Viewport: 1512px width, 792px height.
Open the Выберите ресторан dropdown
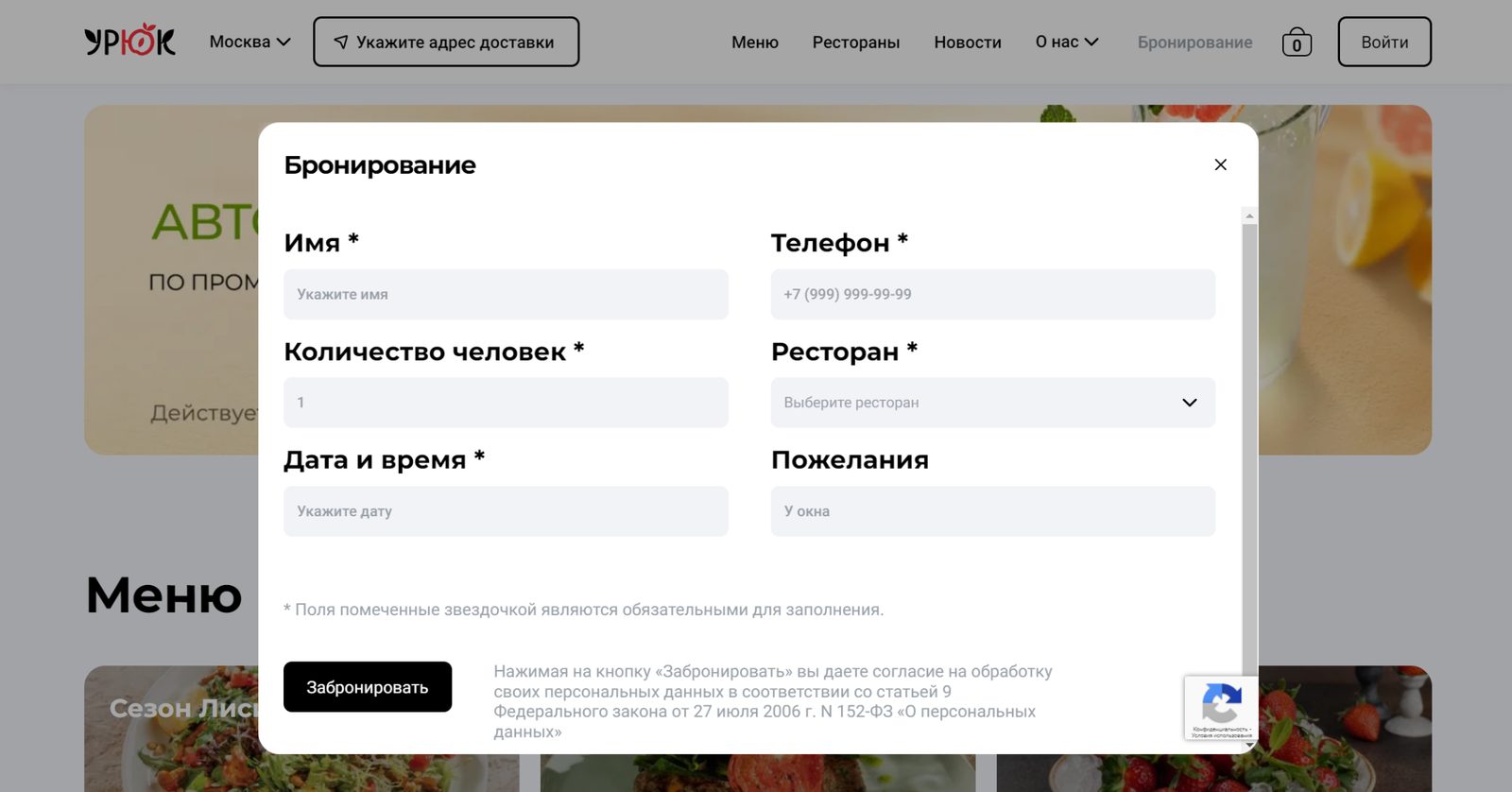click(992, 403)
